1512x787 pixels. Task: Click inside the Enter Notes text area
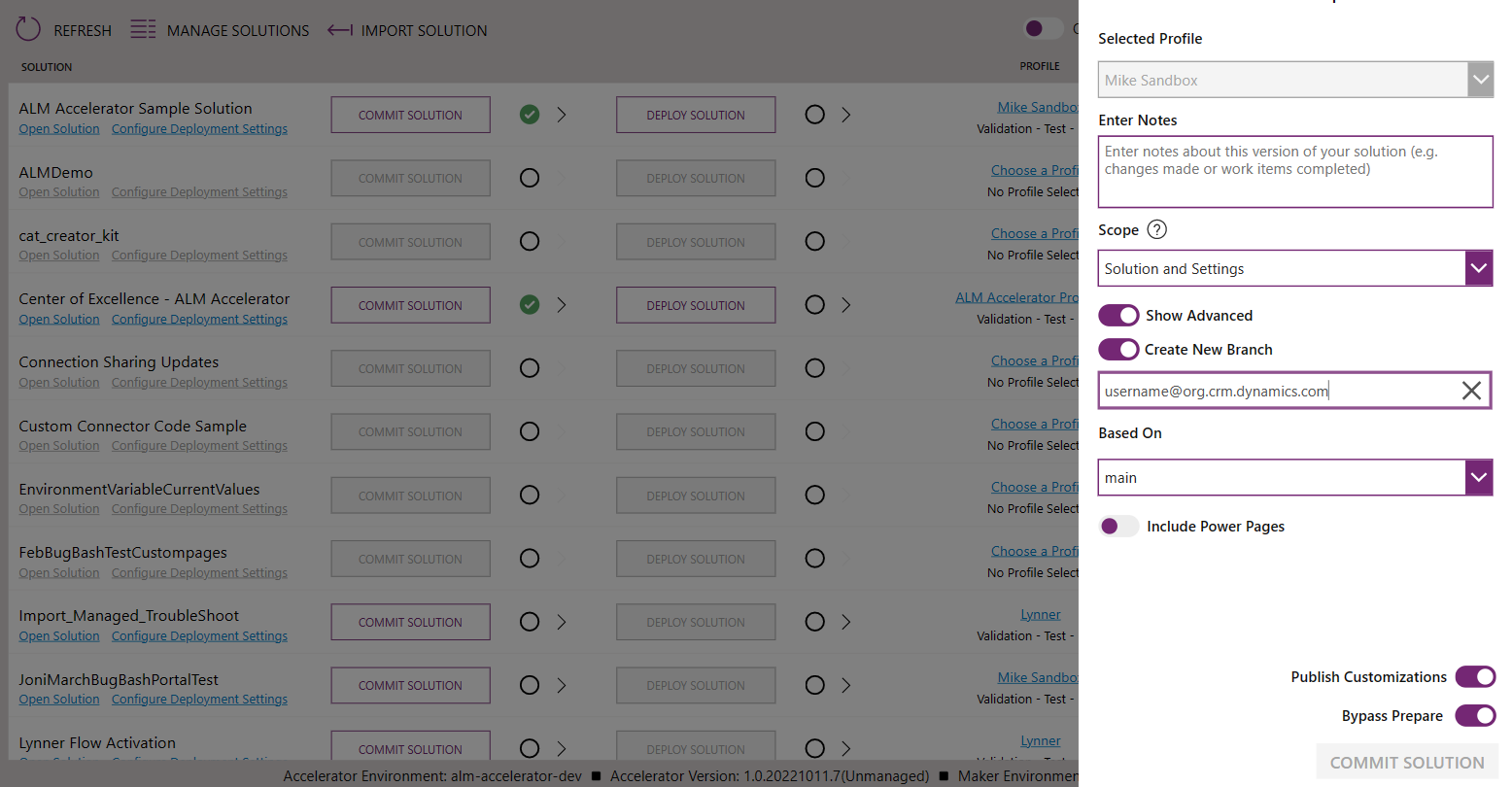[1294, 171]
